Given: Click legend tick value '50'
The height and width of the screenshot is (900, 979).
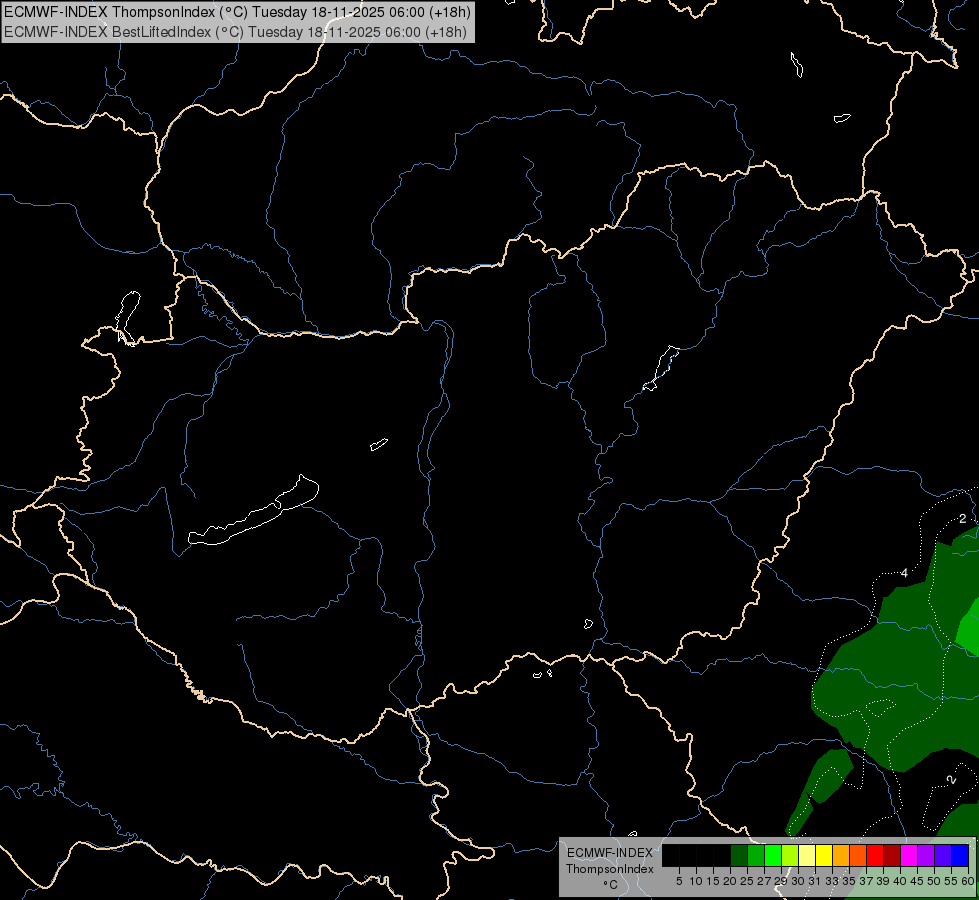Looking at the screenshot, I should 933,881.
